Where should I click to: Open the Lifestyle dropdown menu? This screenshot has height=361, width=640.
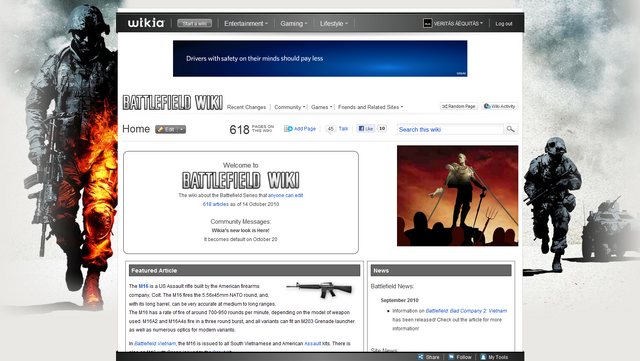(x=334, y=23)
